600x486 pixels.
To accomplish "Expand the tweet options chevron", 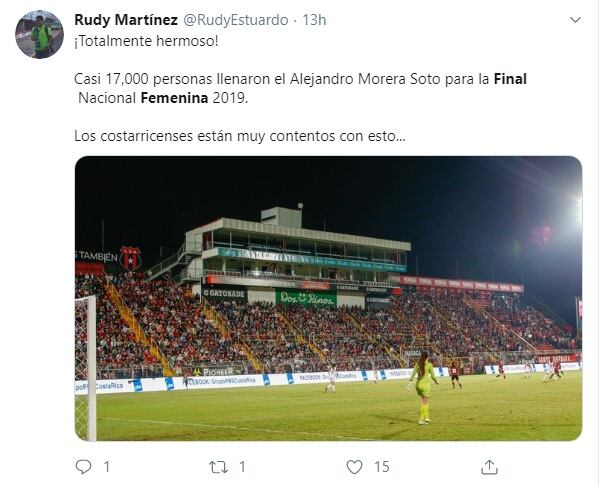I will pos(575,20).
